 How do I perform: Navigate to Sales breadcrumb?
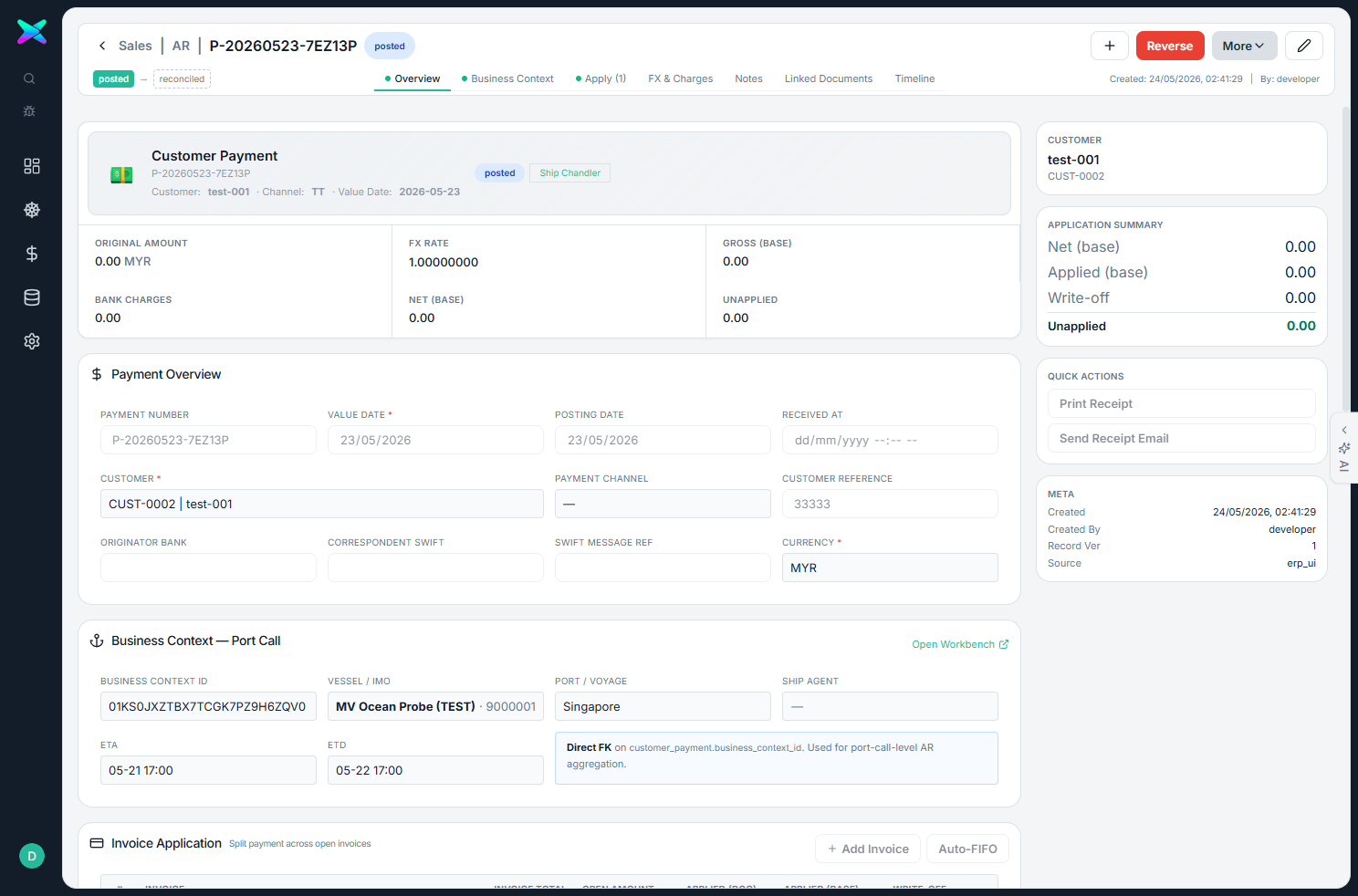click(135, 46)
